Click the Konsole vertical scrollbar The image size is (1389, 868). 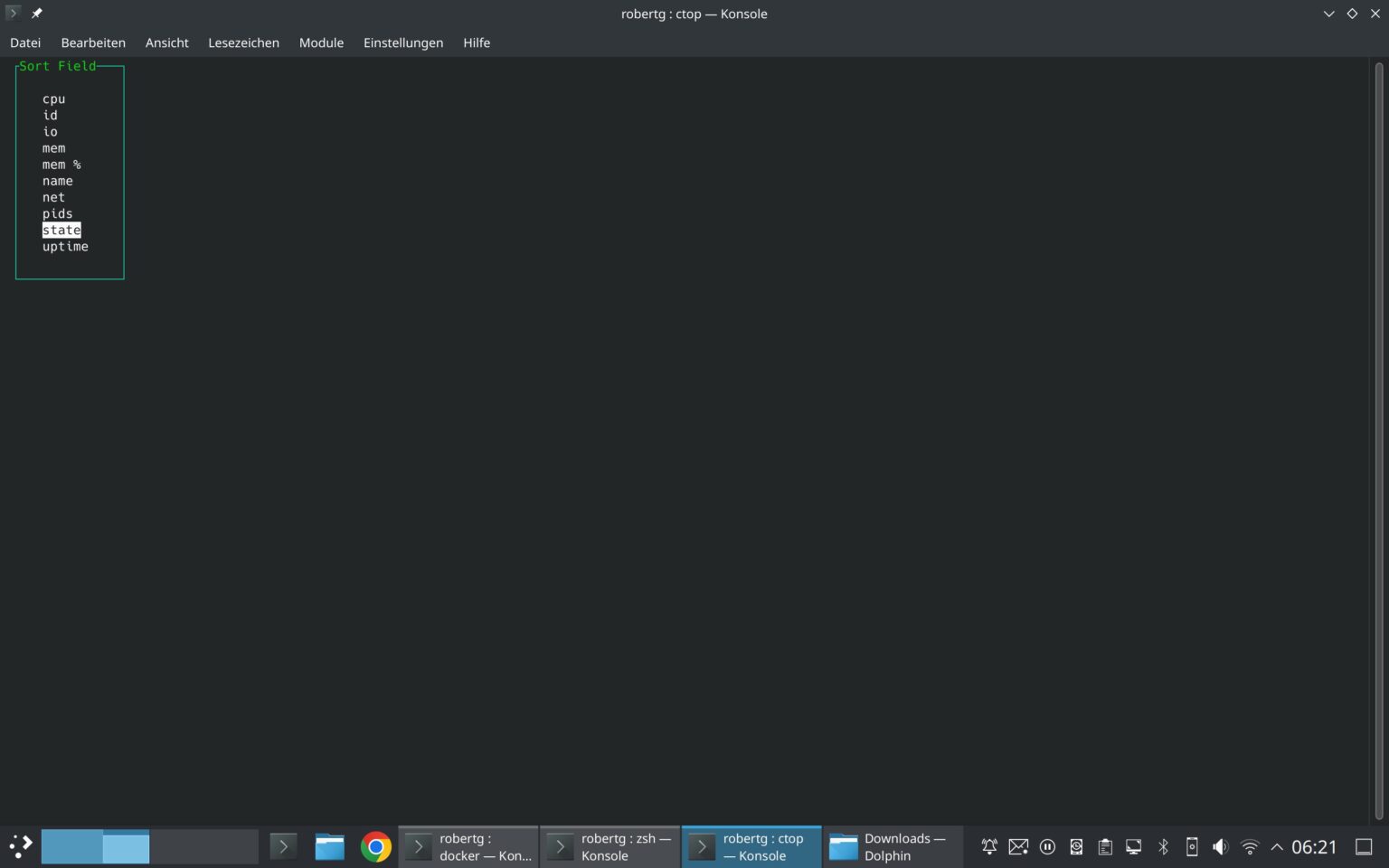coord(1379,440)
